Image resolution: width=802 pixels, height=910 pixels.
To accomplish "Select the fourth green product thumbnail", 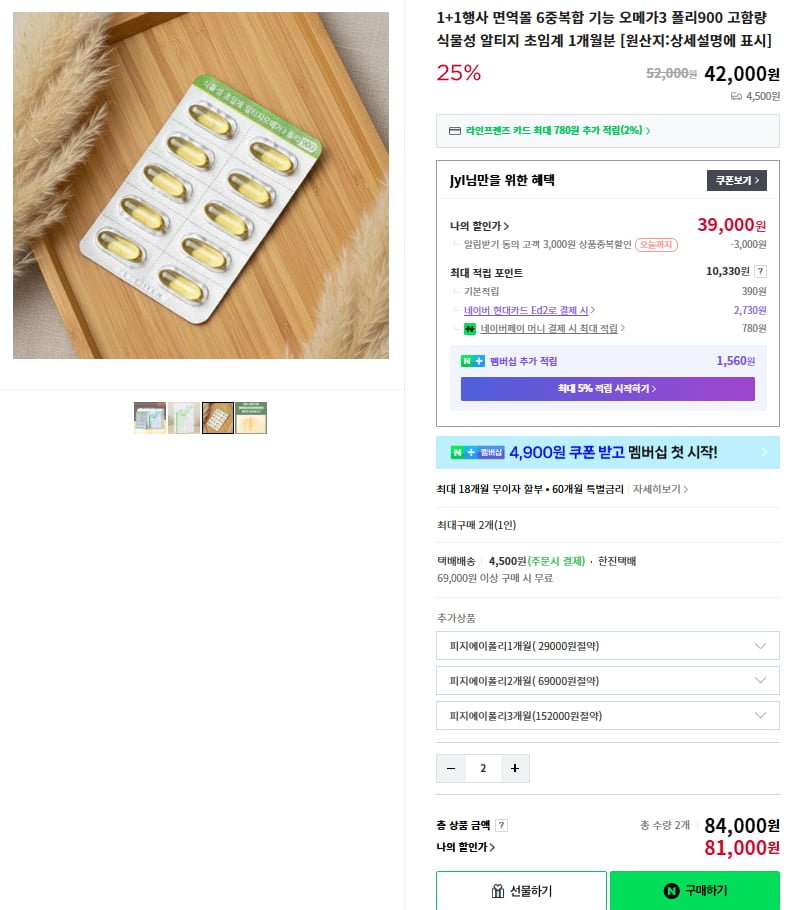I will 251,418.
